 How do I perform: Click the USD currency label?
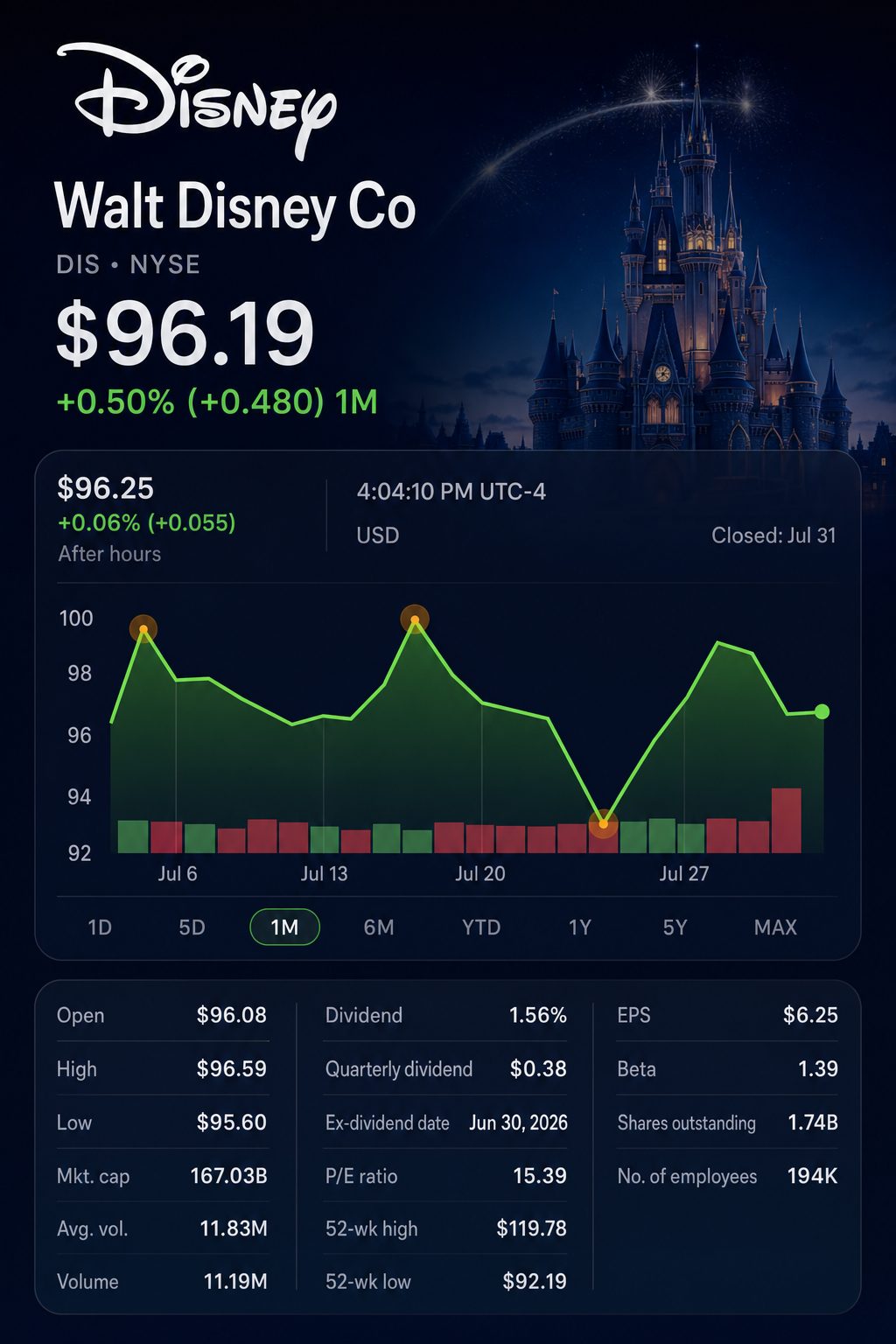(x=378, y=535)
